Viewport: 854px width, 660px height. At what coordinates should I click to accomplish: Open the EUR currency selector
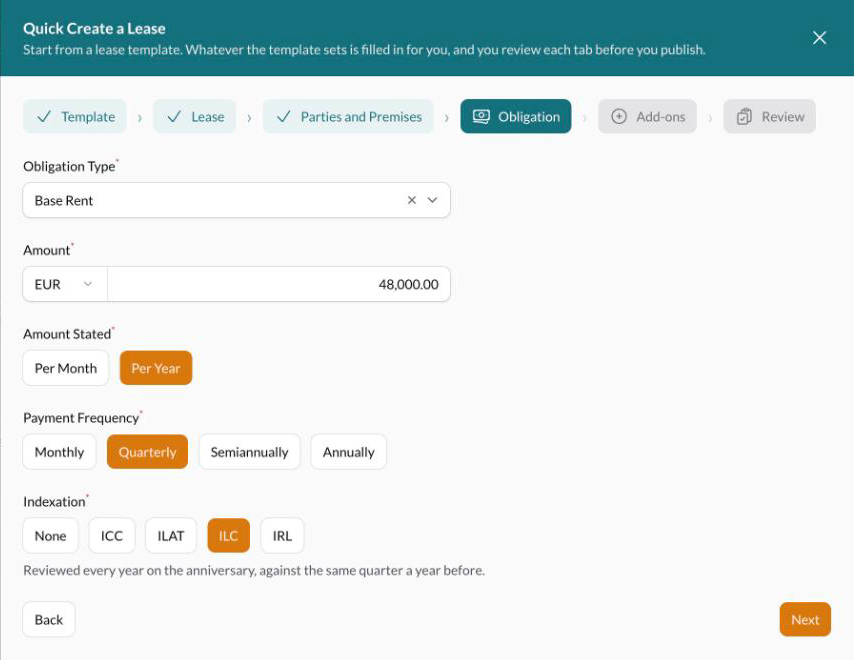point(65,284)
